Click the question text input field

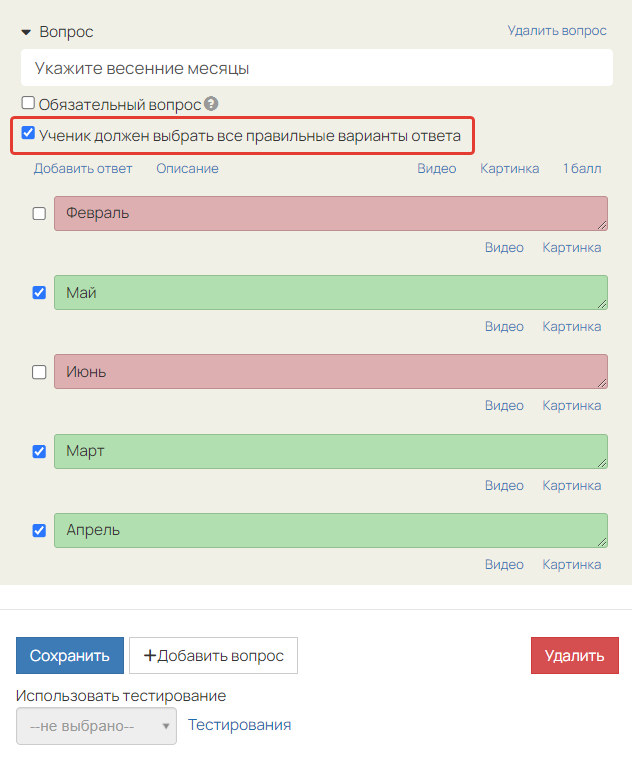[x=316, y=68]
